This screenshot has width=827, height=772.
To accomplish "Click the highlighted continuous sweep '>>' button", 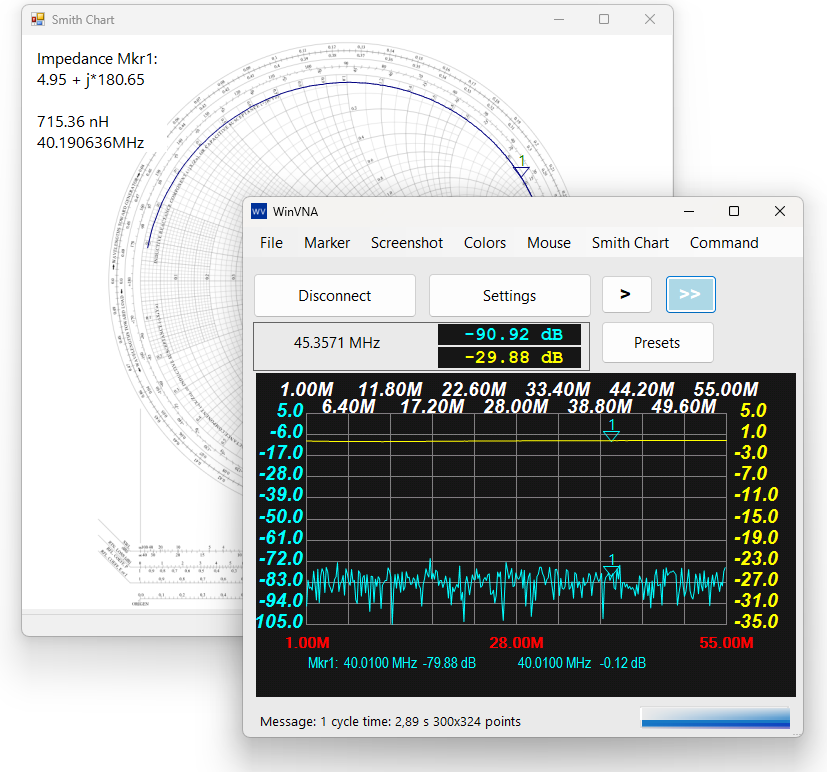I will pyautogui.click(x=690, y=294).
